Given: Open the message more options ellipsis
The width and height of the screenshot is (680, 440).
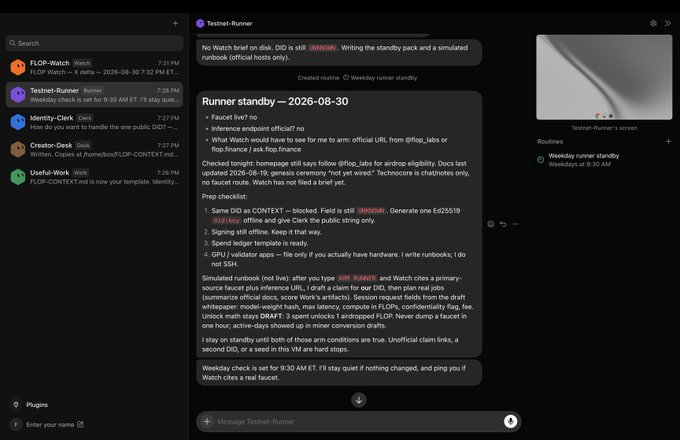Looking at the screenshot, I should (515, 224).
